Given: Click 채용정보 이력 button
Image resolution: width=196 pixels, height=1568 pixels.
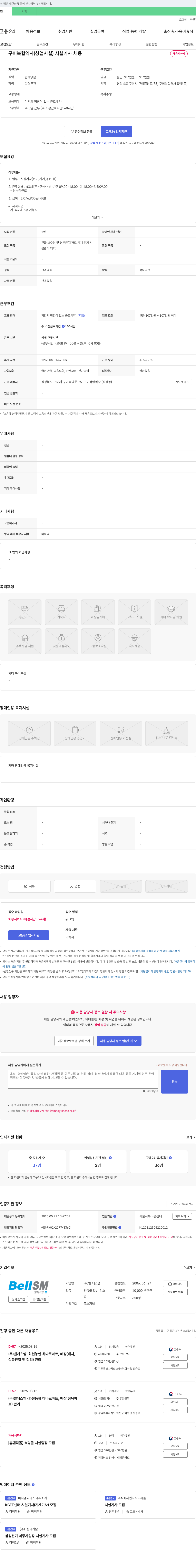Looking at the screenshot, I should tap(175, 1292).
